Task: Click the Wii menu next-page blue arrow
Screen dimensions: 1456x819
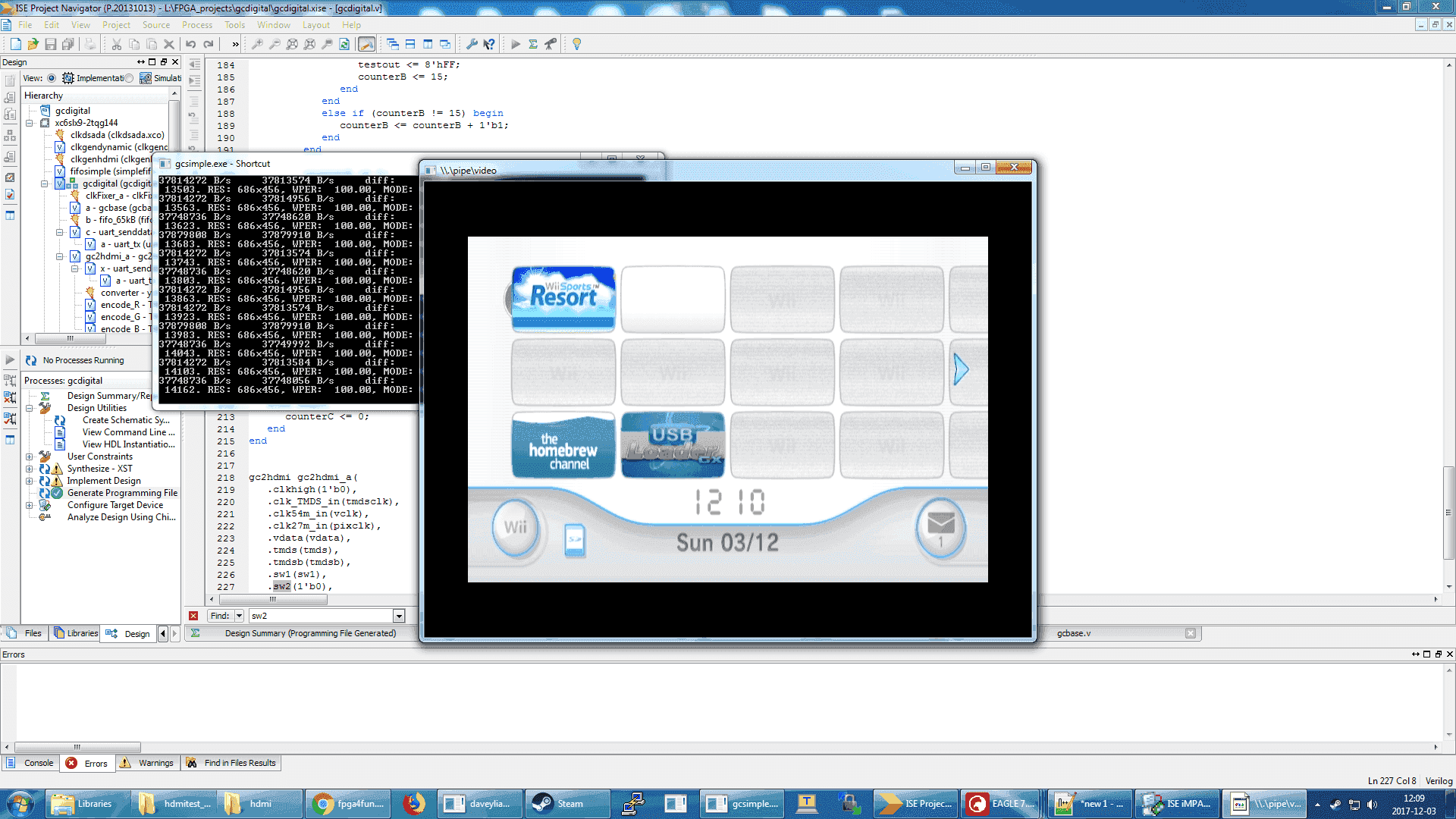Action: coord(962,369)
